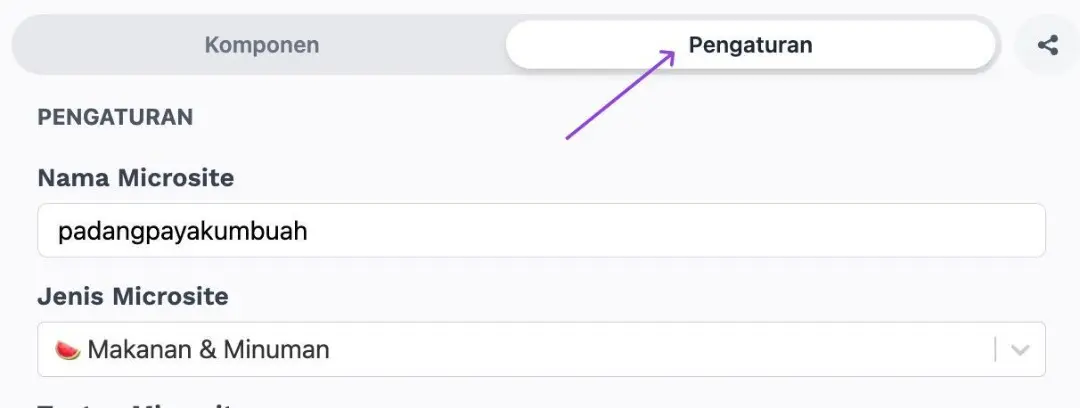The width and height of the screenshot is (1080, 408).
Task: Click the "padangpayakumbuah" text
Action: tap(182, 232)
